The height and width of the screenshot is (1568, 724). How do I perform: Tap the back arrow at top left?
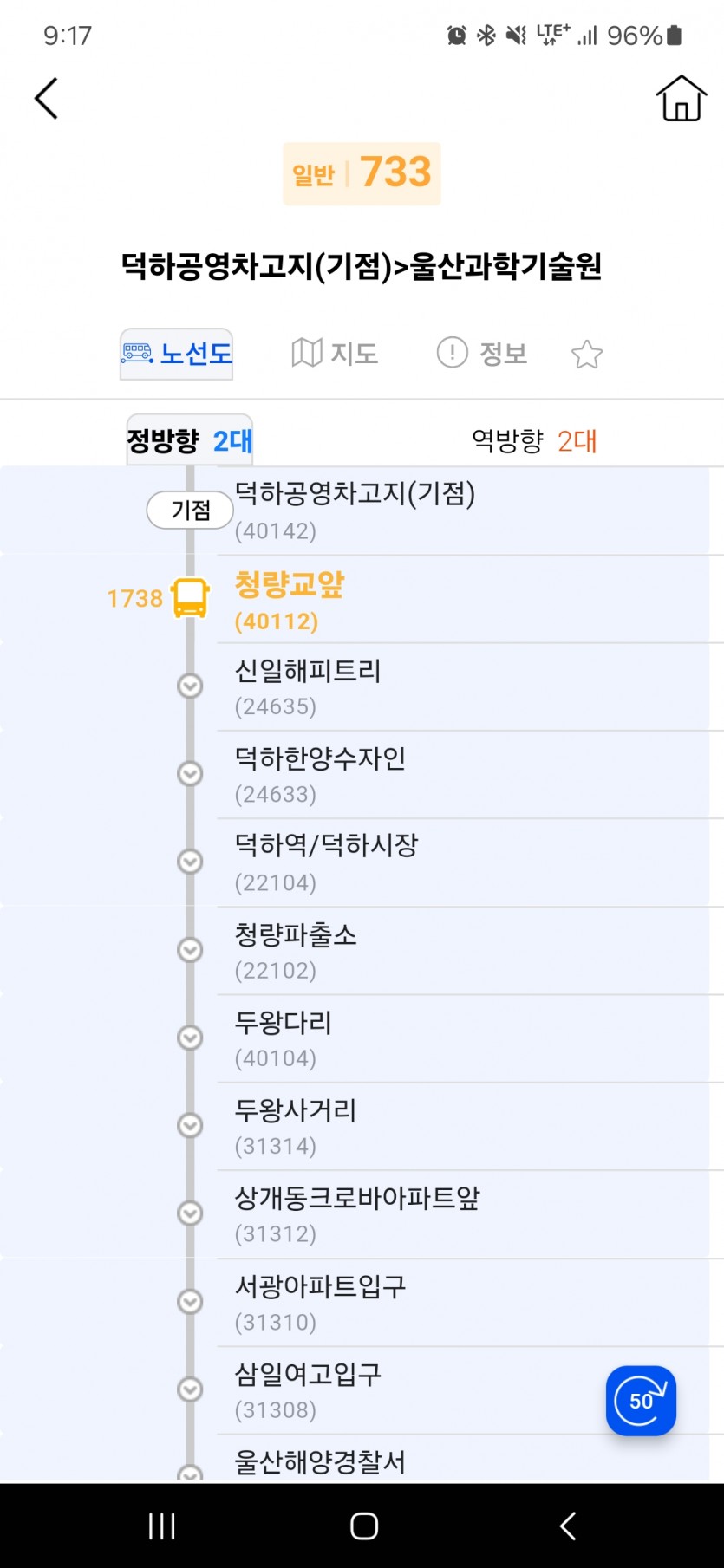tap(47, 98)
